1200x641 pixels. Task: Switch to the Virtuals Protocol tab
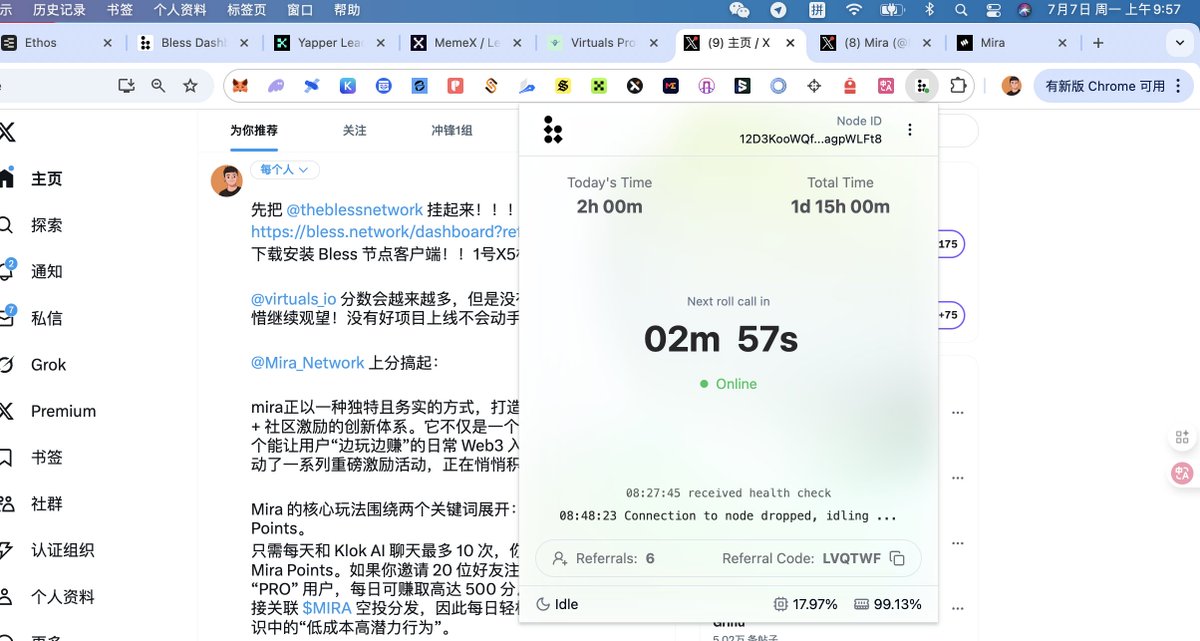602,43
